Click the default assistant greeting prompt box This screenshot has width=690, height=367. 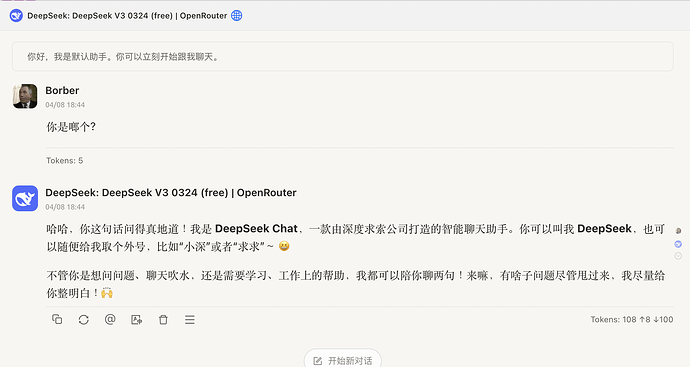click(x=343, y=56)
